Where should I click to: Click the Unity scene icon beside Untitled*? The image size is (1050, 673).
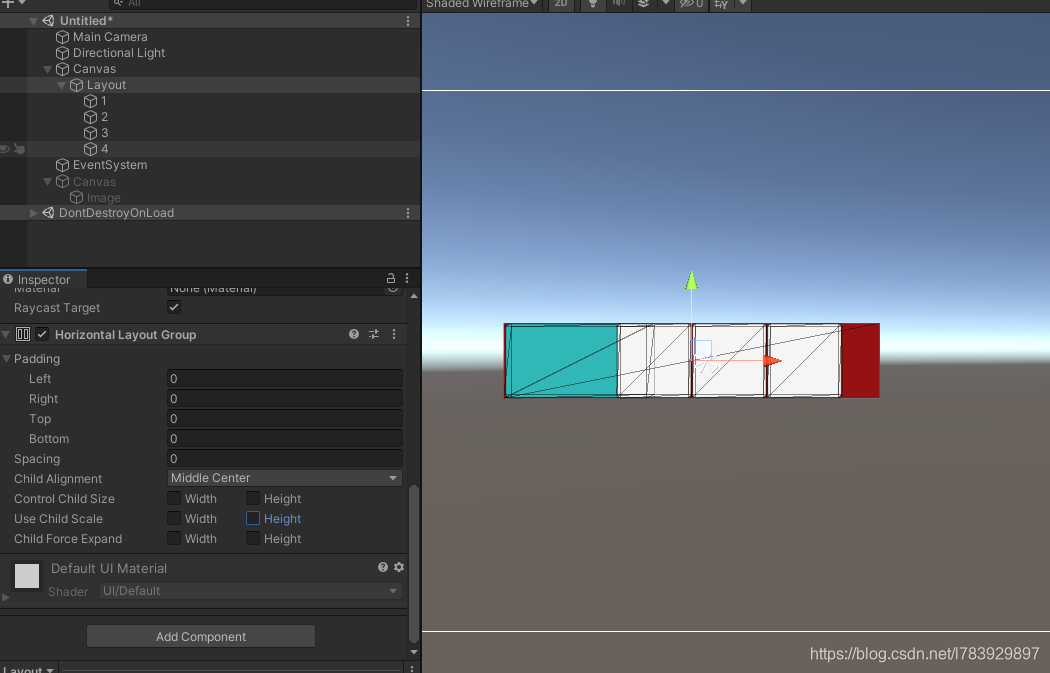48,21
